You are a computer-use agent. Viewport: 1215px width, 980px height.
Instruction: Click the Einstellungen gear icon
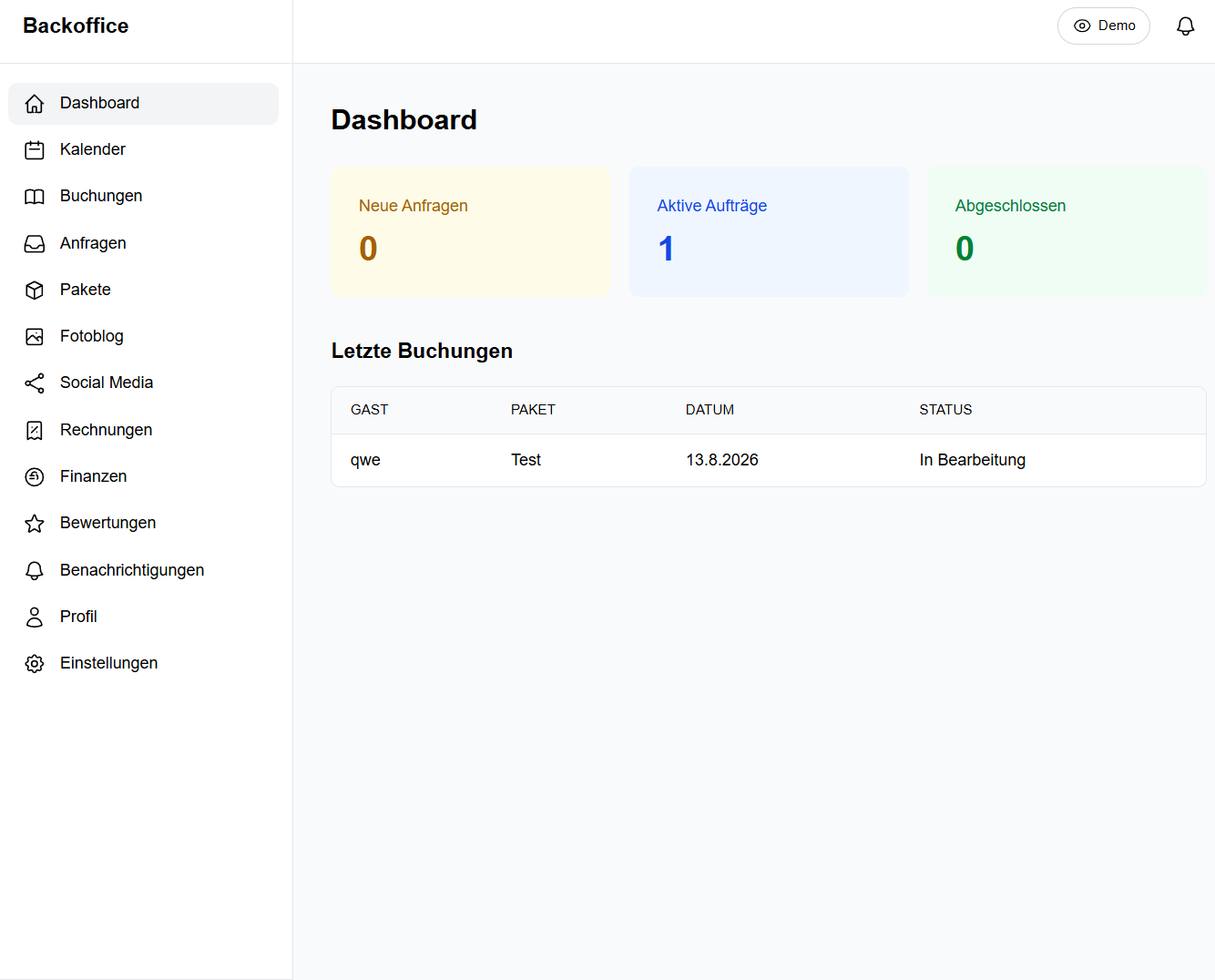pos(35,664)
